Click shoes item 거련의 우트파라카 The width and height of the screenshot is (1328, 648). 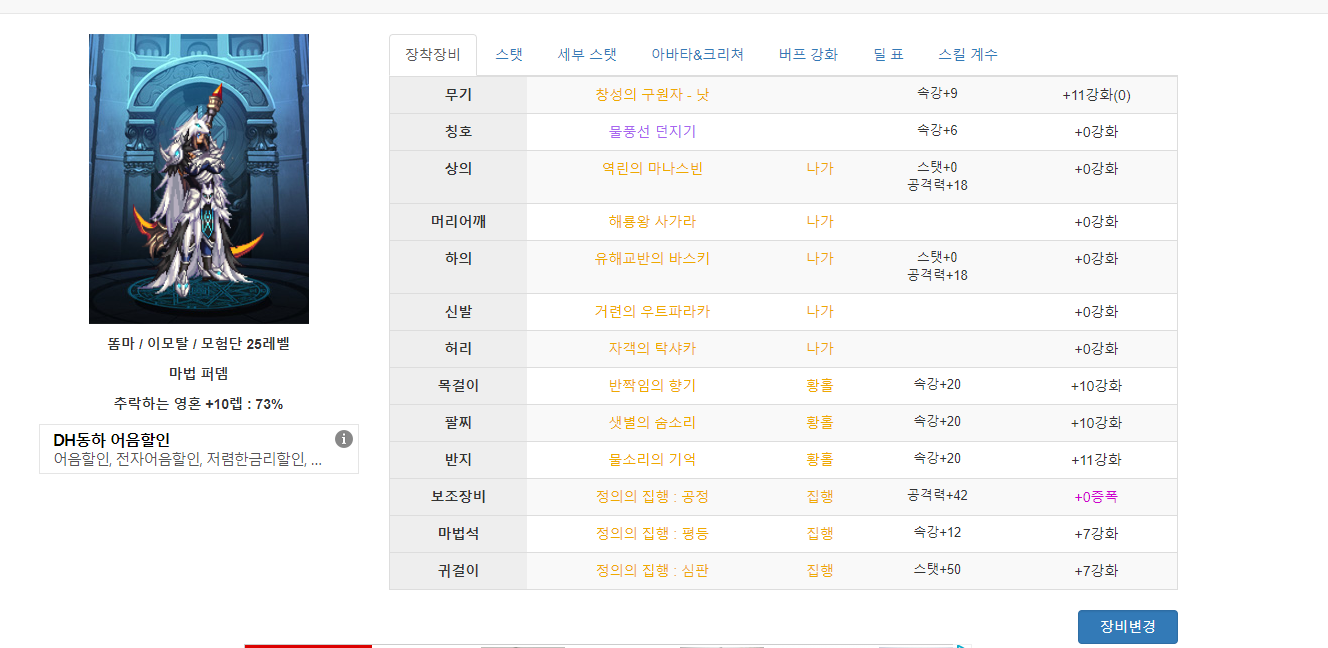pos(652,312)
